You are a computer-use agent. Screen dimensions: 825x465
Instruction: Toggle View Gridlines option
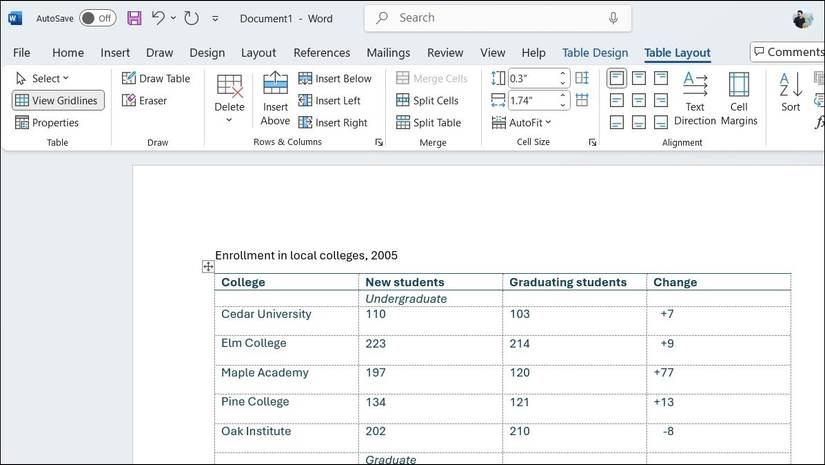click(x=58, y=100)
